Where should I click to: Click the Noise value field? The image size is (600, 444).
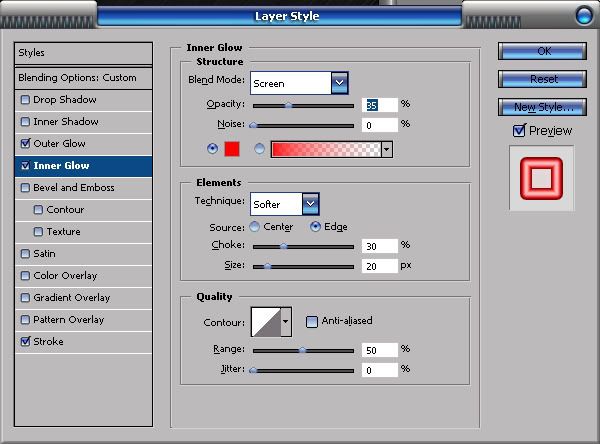[380, 125]
